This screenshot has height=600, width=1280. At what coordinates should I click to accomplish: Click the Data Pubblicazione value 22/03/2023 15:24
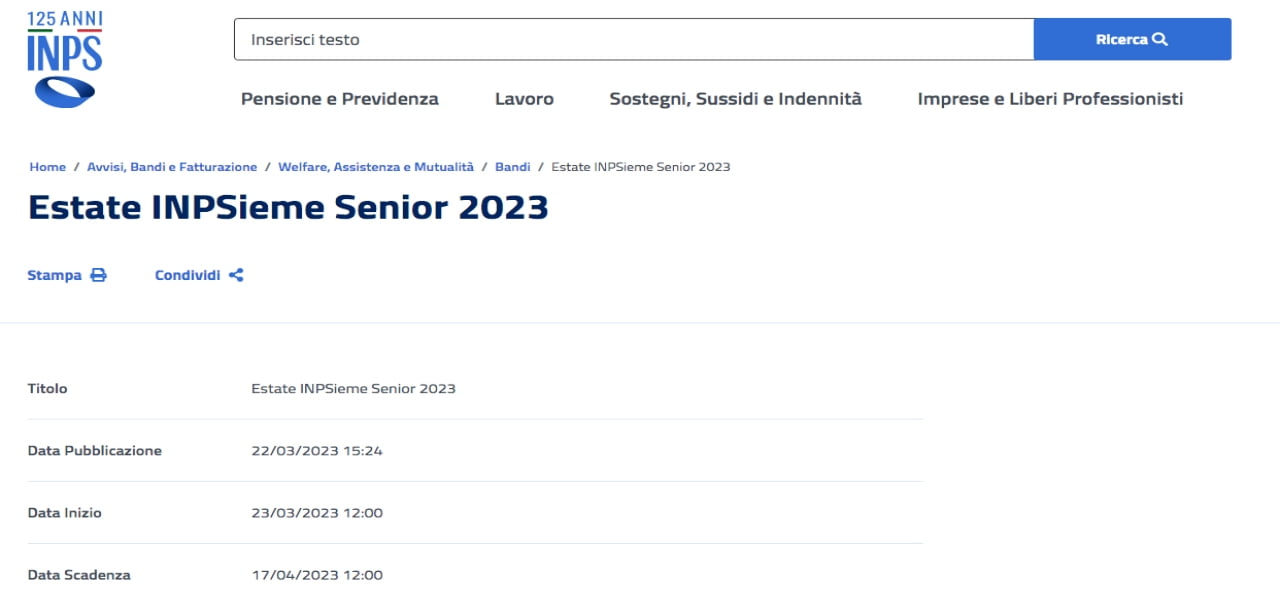pos(317,451)
